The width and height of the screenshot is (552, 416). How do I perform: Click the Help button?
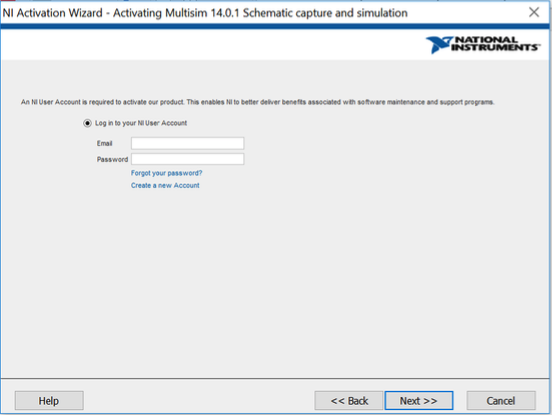point(49,401)
